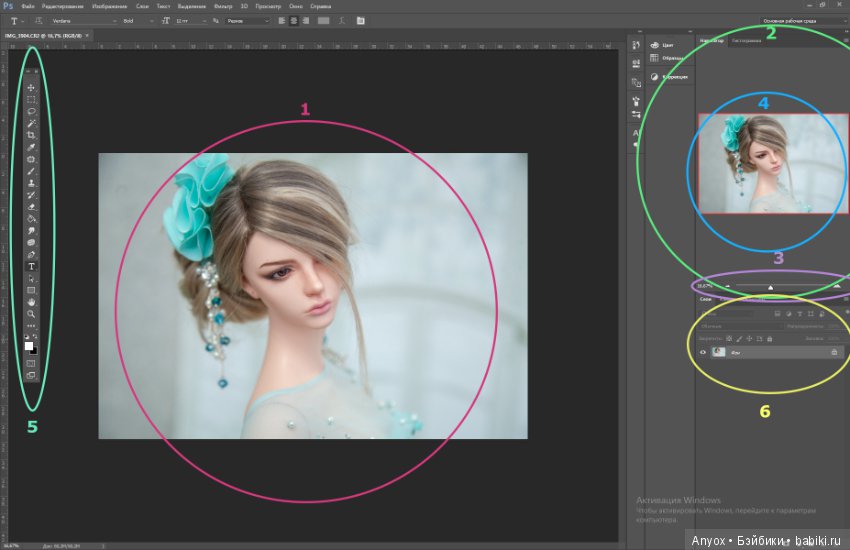Toggle visibility eye of the layer
This screenshot has width=850, height=550.
pyautogui.click(x=703, y=352)
